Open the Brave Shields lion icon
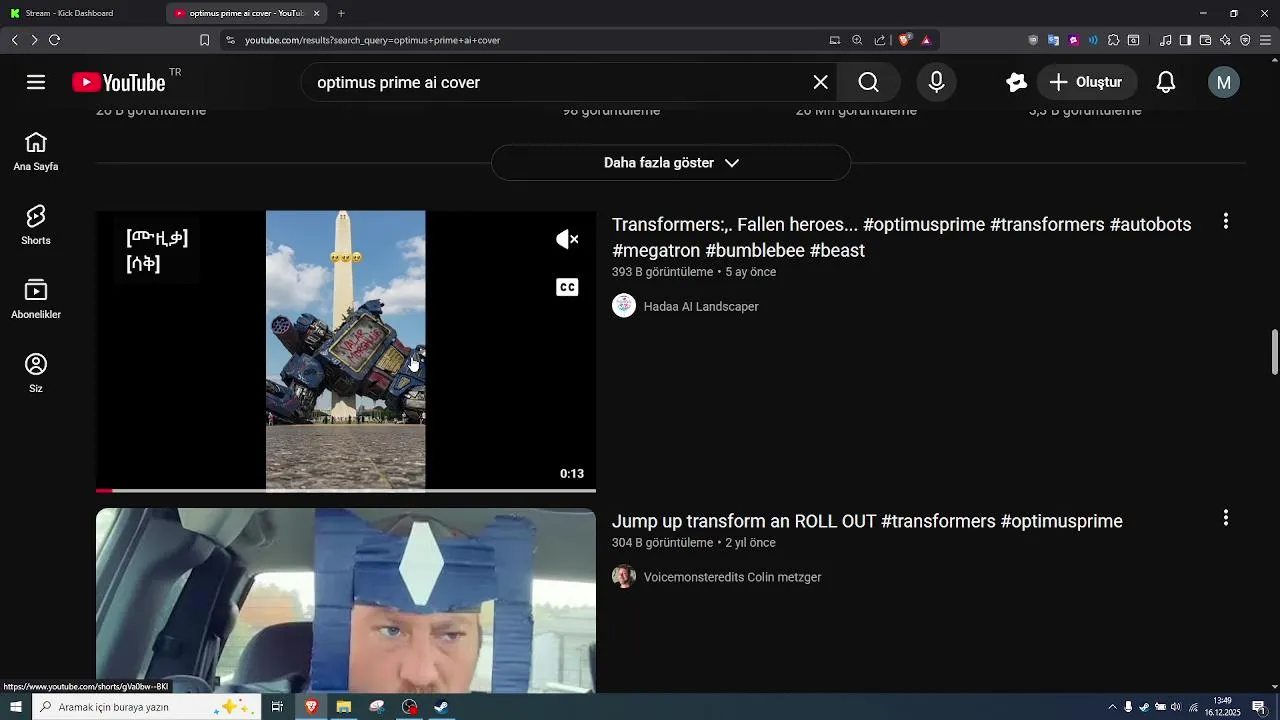 click(x=905, y=40)
